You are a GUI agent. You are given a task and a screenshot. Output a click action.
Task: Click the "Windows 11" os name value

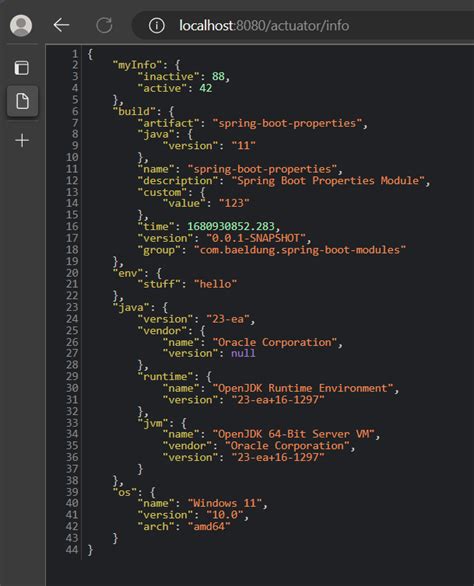click(225, 503)
